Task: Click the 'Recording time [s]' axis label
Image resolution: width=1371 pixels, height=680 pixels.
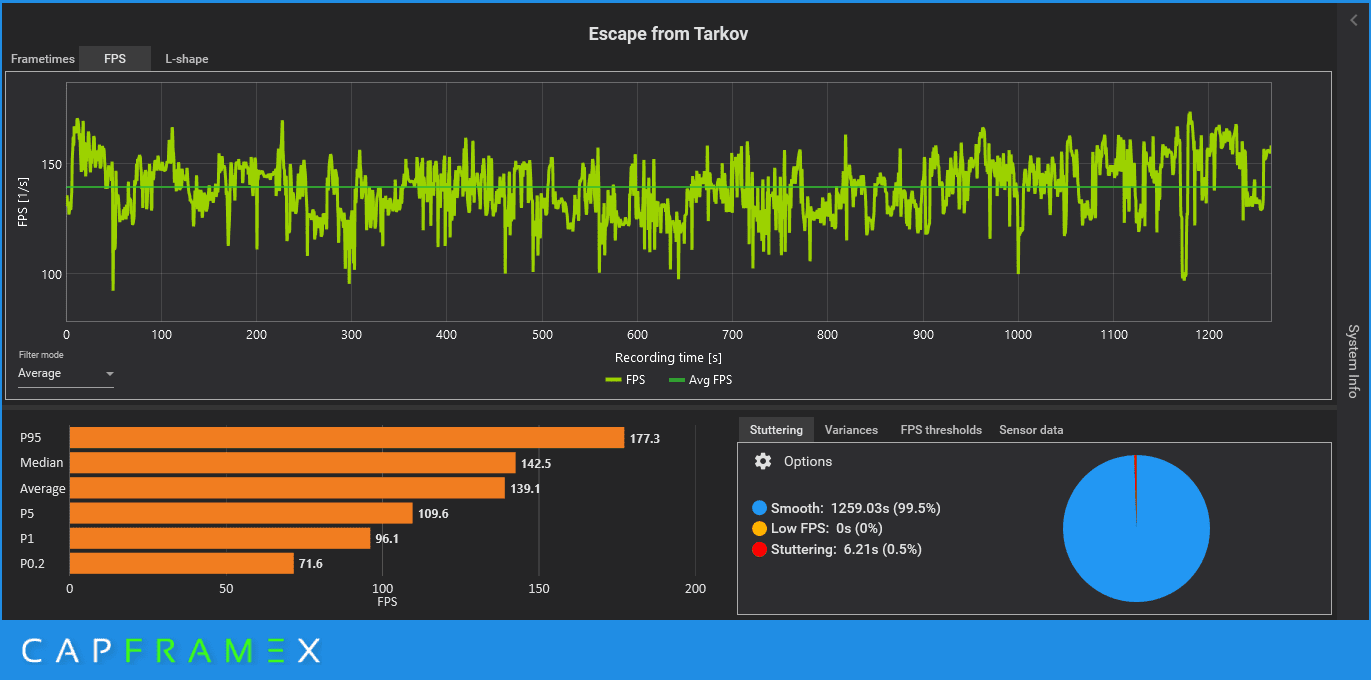Action: click(668, 357)
